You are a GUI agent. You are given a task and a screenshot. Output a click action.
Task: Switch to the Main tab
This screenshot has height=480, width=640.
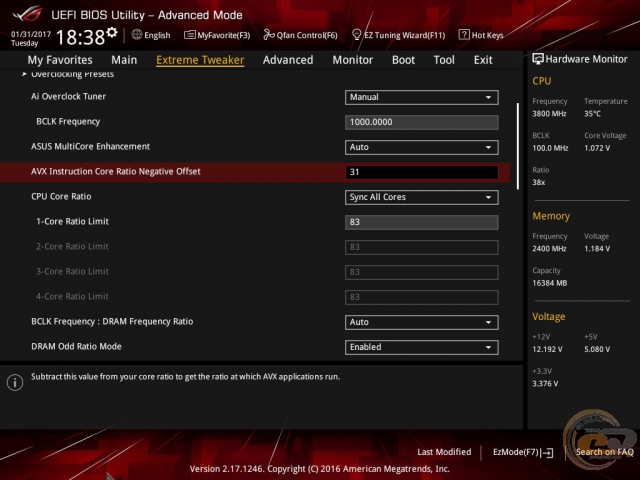coord(124,60)
